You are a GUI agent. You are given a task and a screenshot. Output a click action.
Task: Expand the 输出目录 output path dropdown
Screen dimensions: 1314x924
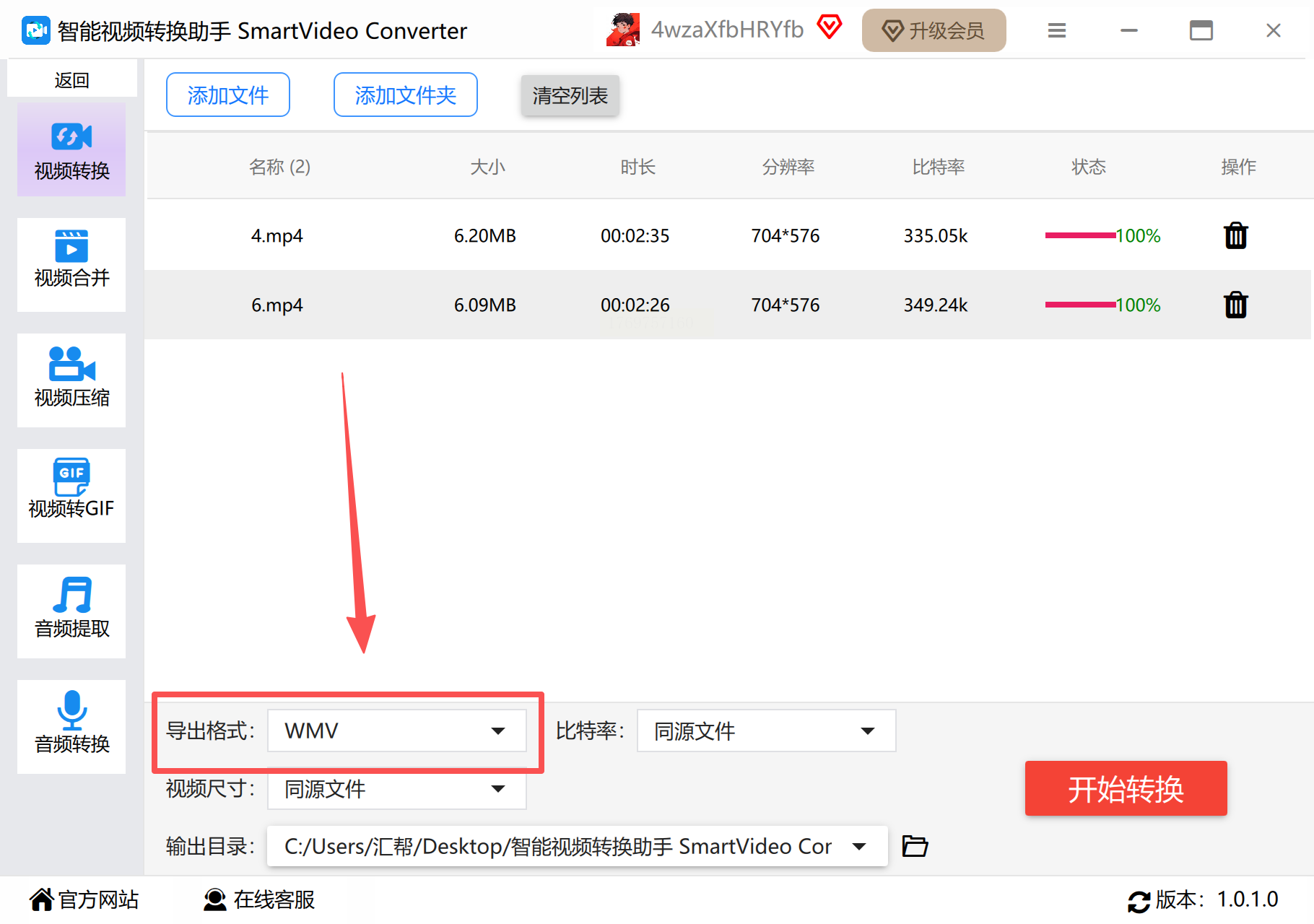click(x=578, y=846)
